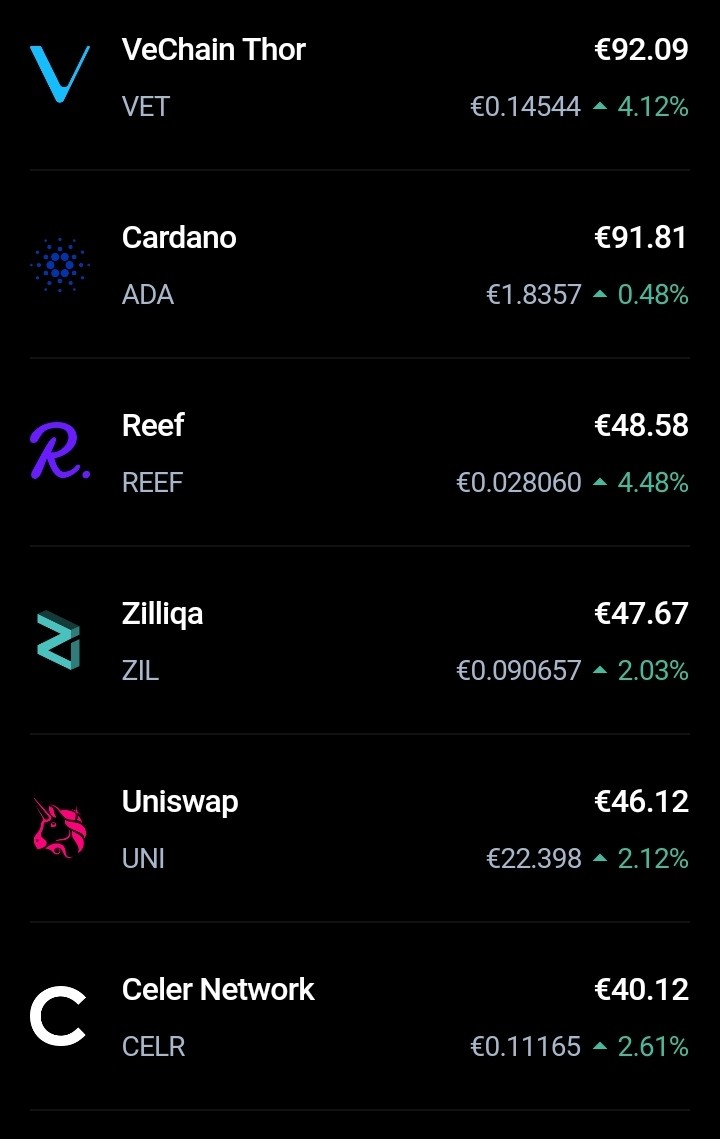Click the green up arrow beside 2.61%
The width and height of the screenshot is (720, 1139).
point(599,1046)
